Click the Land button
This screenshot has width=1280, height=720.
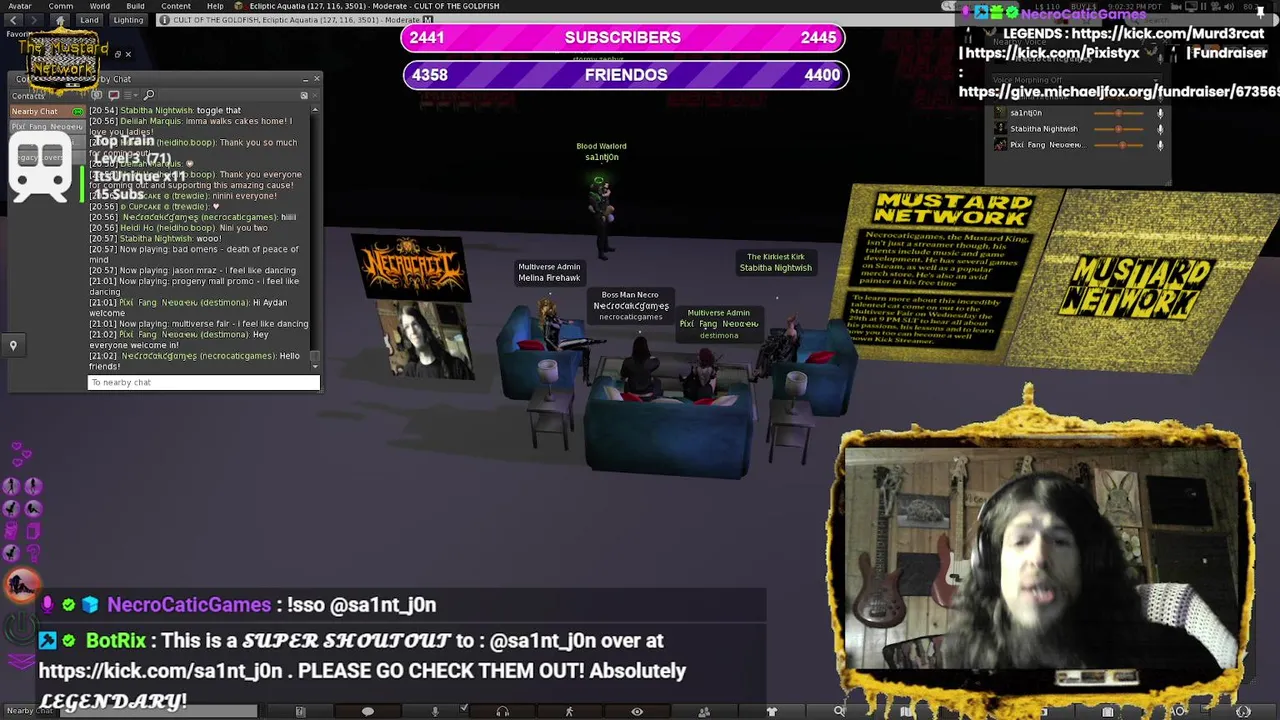pos(89,20)
